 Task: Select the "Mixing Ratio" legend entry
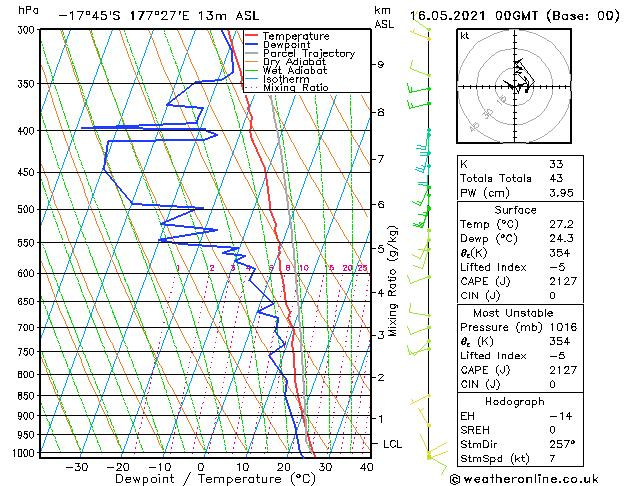coord(296,87)
